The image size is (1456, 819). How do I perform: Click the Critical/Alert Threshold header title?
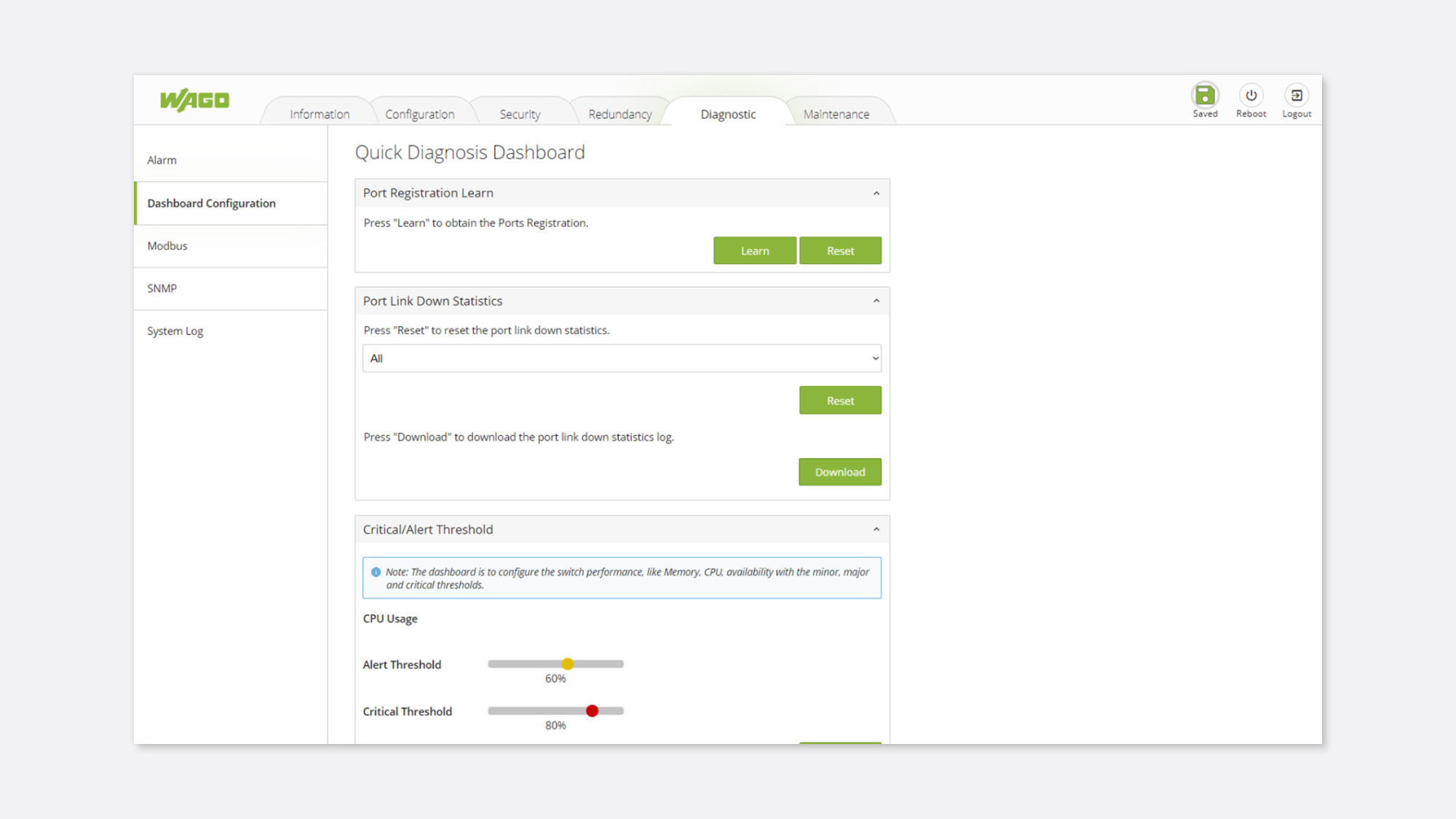point(428,529)
